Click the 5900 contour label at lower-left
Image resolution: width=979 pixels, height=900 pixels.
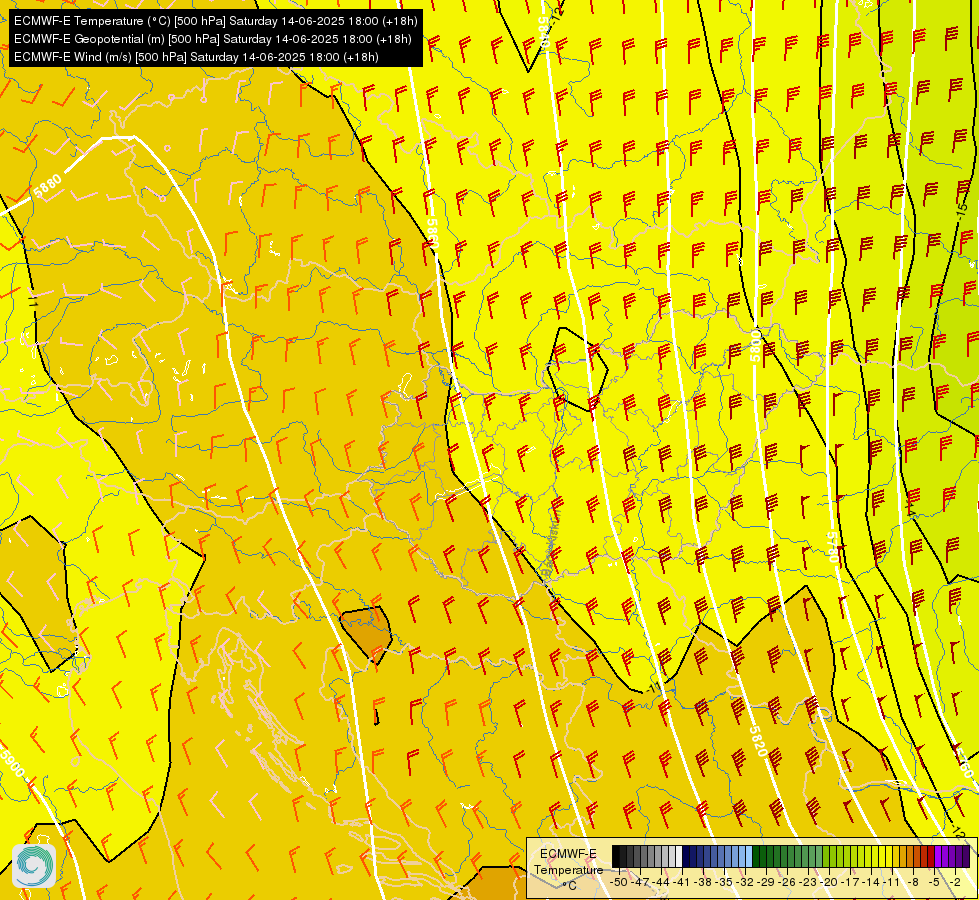tap(11, 762)
